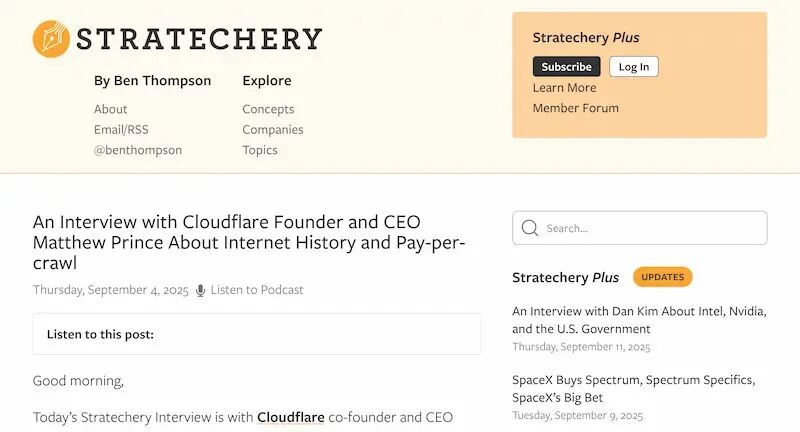
Task: Visit the Member Forum
Action: click(x=576, y=108)
